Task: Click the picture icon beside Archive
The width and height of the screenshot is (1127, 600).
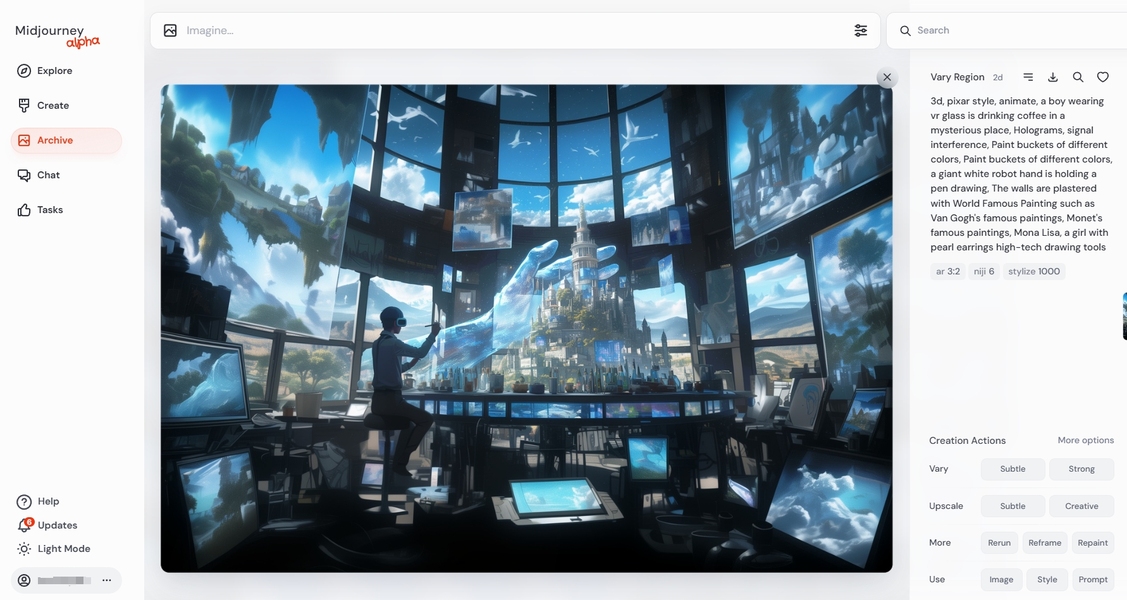Action: 24,140
